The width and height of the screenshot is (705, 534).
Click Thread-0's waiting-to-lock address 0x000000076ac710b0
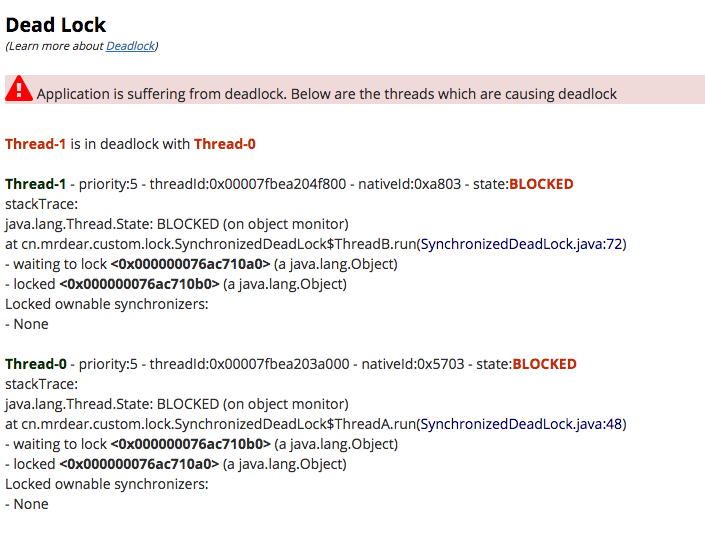(x=190, y=444)
